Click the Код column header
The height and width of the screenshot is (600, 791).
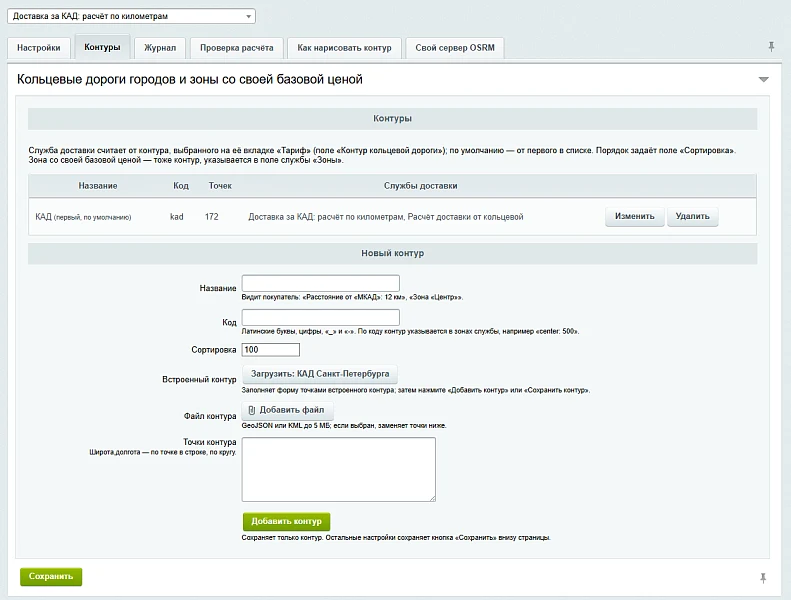[x=181, y=186]
